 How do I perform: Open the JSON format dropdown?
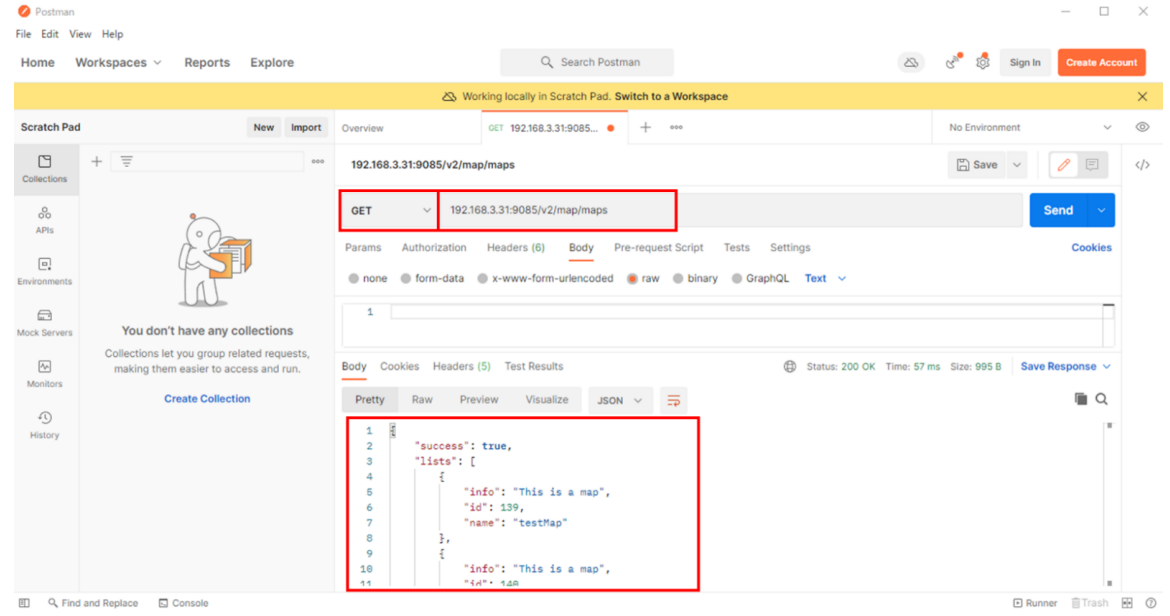(x=620, y=400)
